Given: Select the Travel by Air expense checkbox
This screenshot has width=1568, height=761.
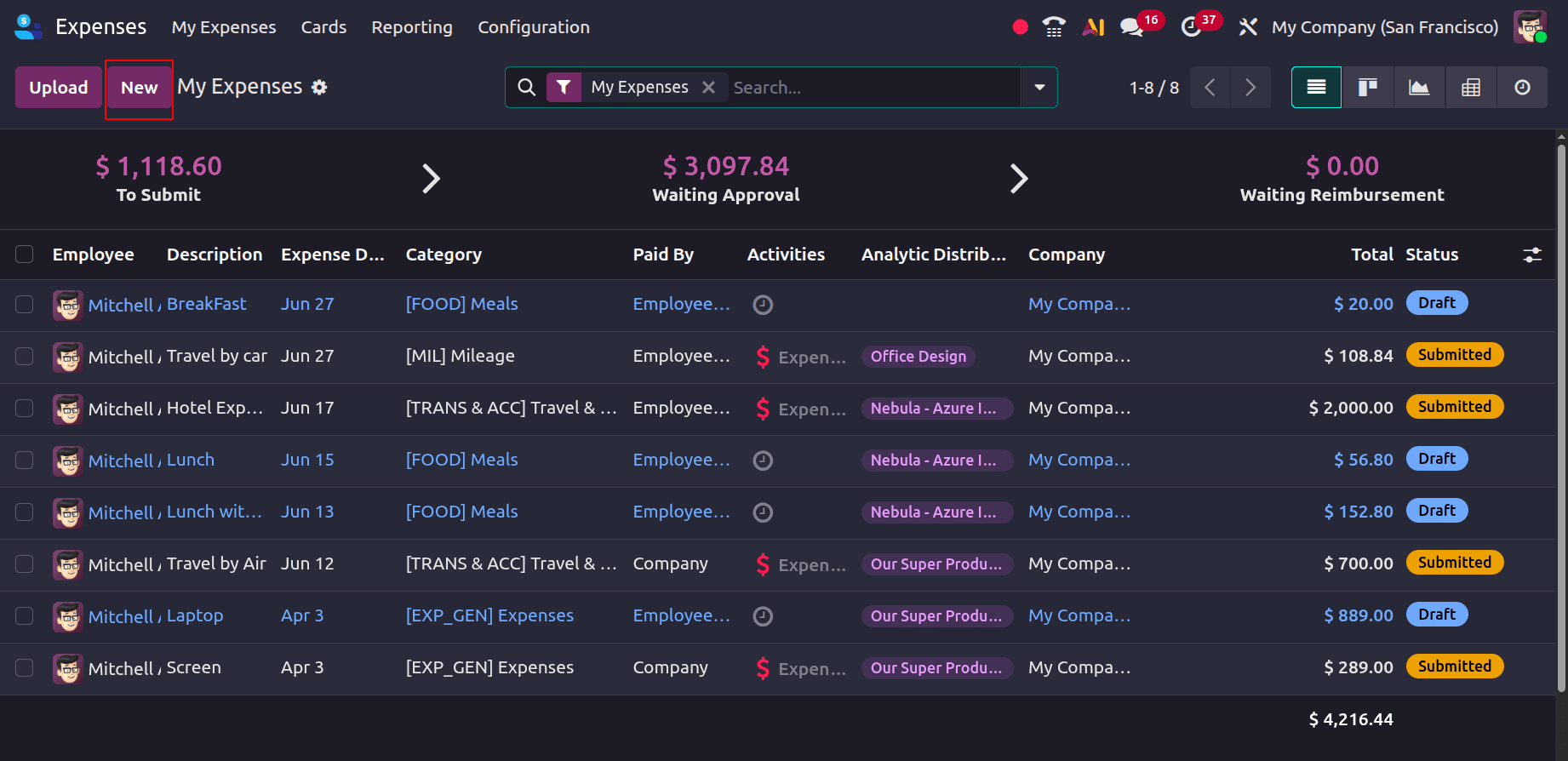Looking at the screenshot, I should coord(25,564).
